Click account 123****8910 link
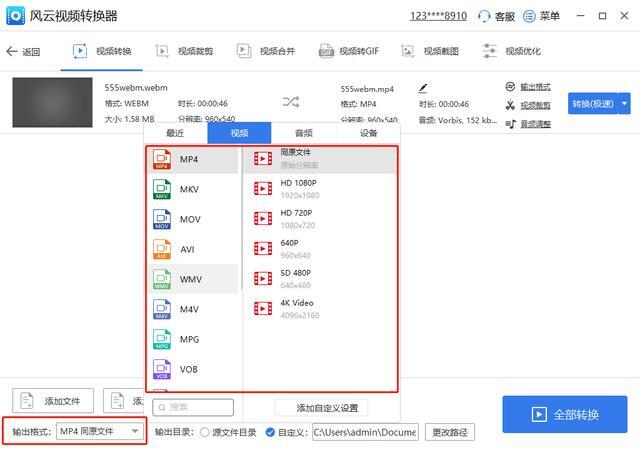This screenshot has width=640, height=450. 438,16
